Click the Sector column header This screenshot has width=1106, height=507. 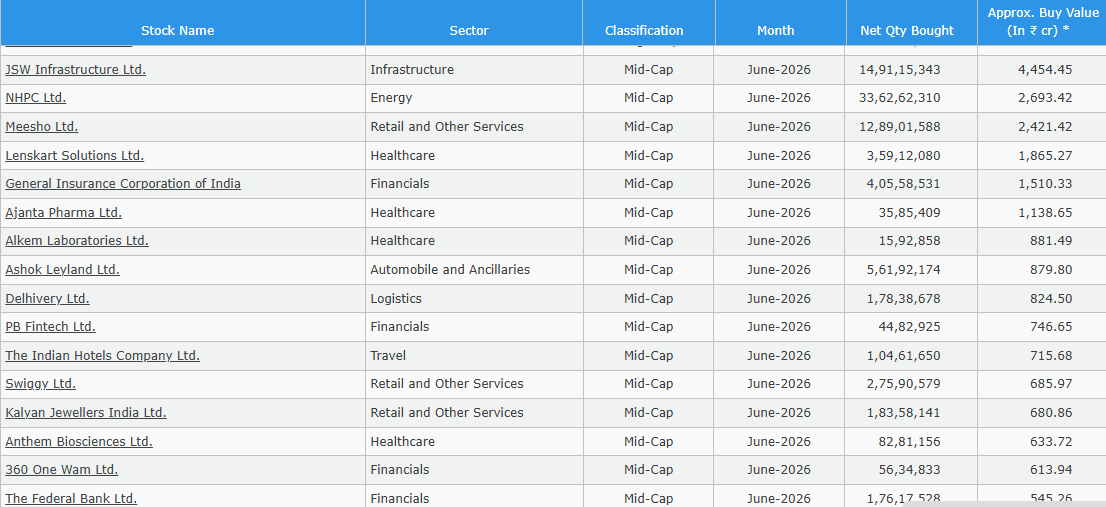(469, 30)
